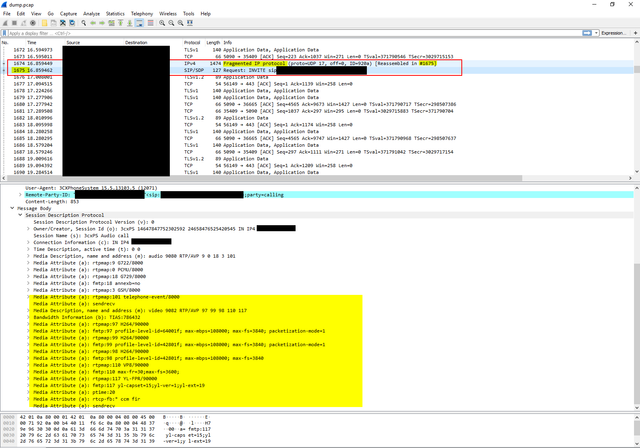The image size is (640, 448).
Task: Open the display filter bookmarks icon
Action: click(4, 33)
